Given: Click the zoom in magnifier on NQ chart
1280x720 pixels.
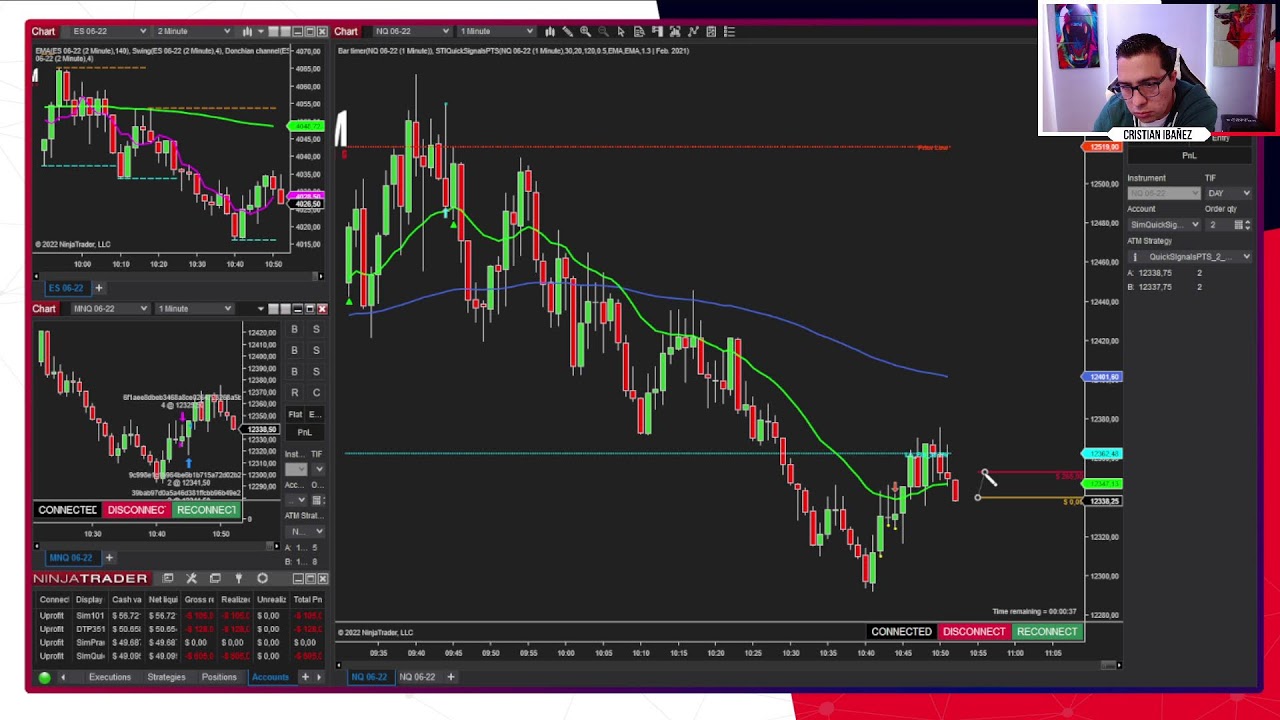Looking at the screenshot, I should pos(585,32).
